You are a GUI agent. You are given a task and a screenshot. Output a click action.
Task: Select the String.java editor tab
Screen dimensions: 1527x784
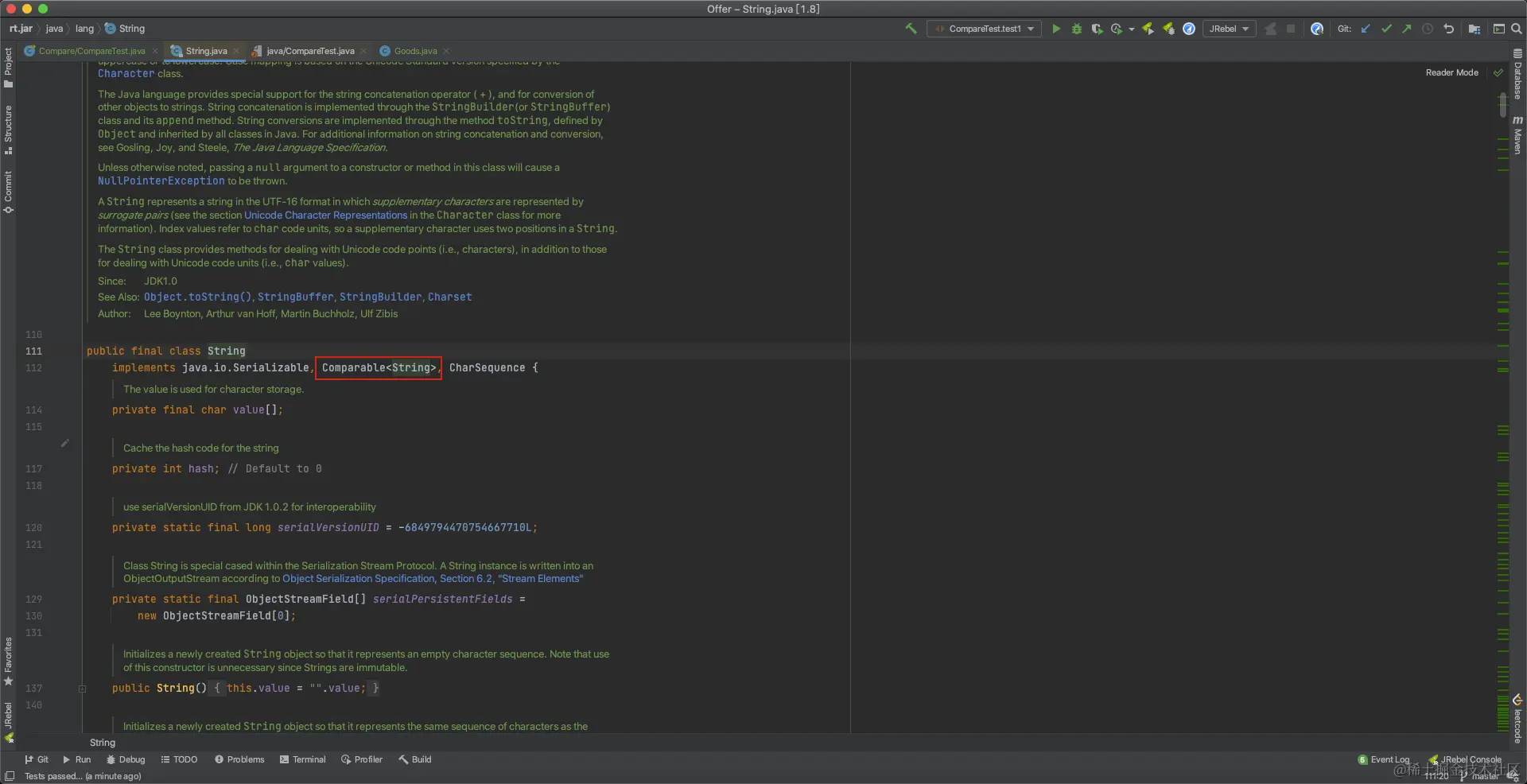click(x=206, y=51)
